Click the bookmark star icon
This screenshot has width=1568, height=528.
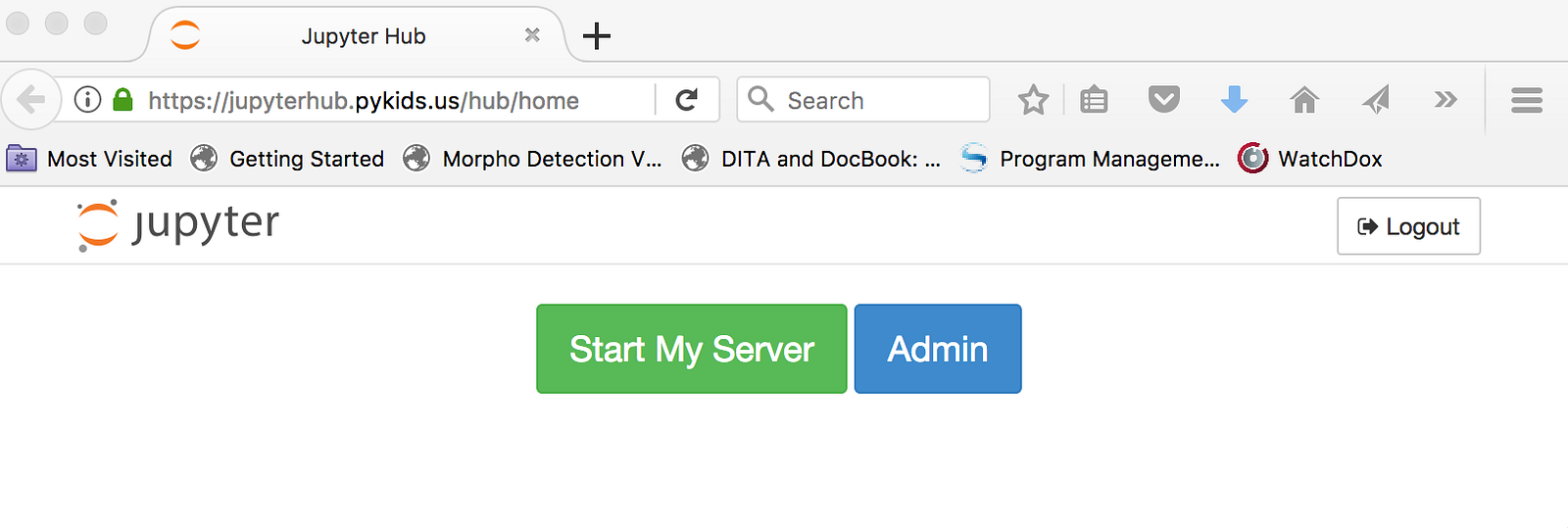pyautogui.click(x=1033, y=100)
